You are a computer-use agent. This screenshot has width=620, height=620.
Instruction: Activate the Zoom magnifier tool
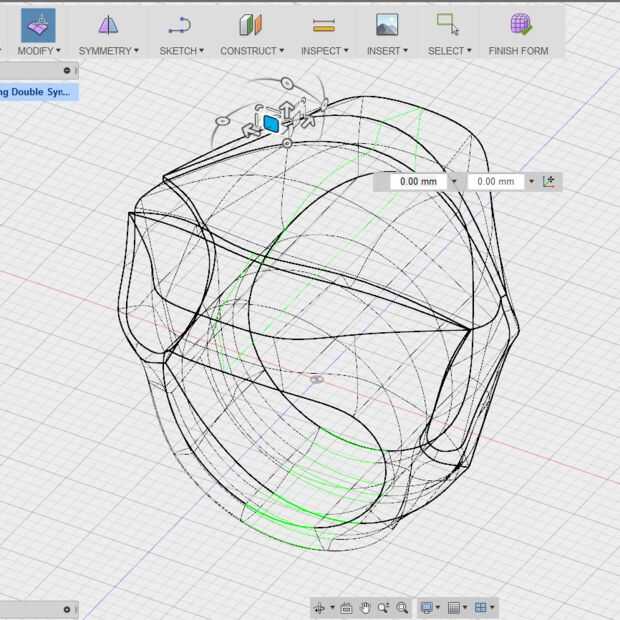tap(383, 607)
